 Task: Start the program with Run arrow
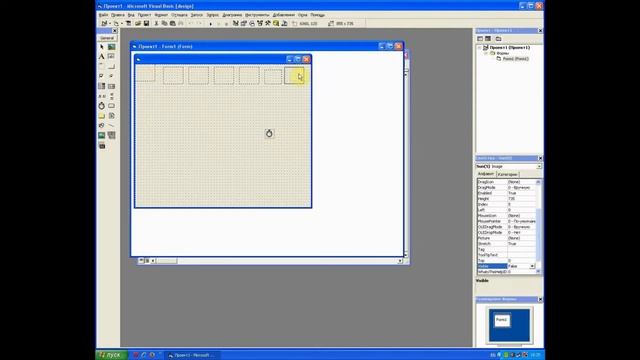(x=211, y=24)
